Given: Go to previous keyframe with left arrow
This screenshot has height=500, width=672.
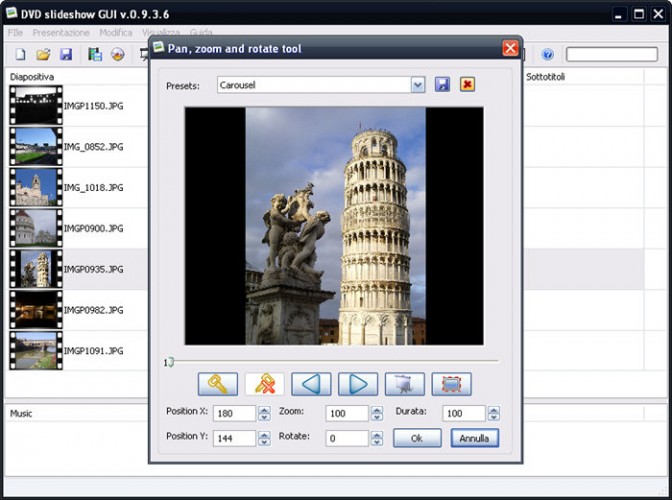Looking at the screenshot, I should tap(311, 384).
